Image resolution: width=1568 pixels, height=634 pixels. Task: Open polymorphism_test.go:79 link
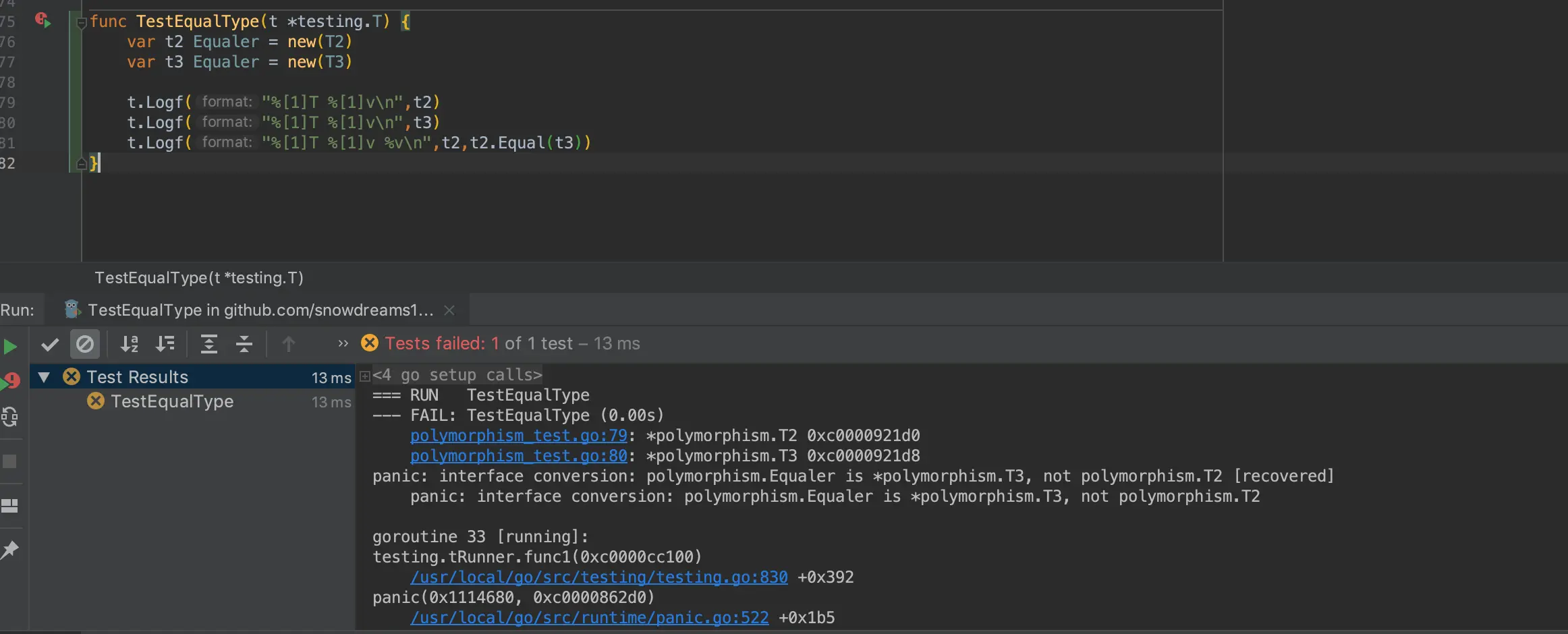[517, 435]
